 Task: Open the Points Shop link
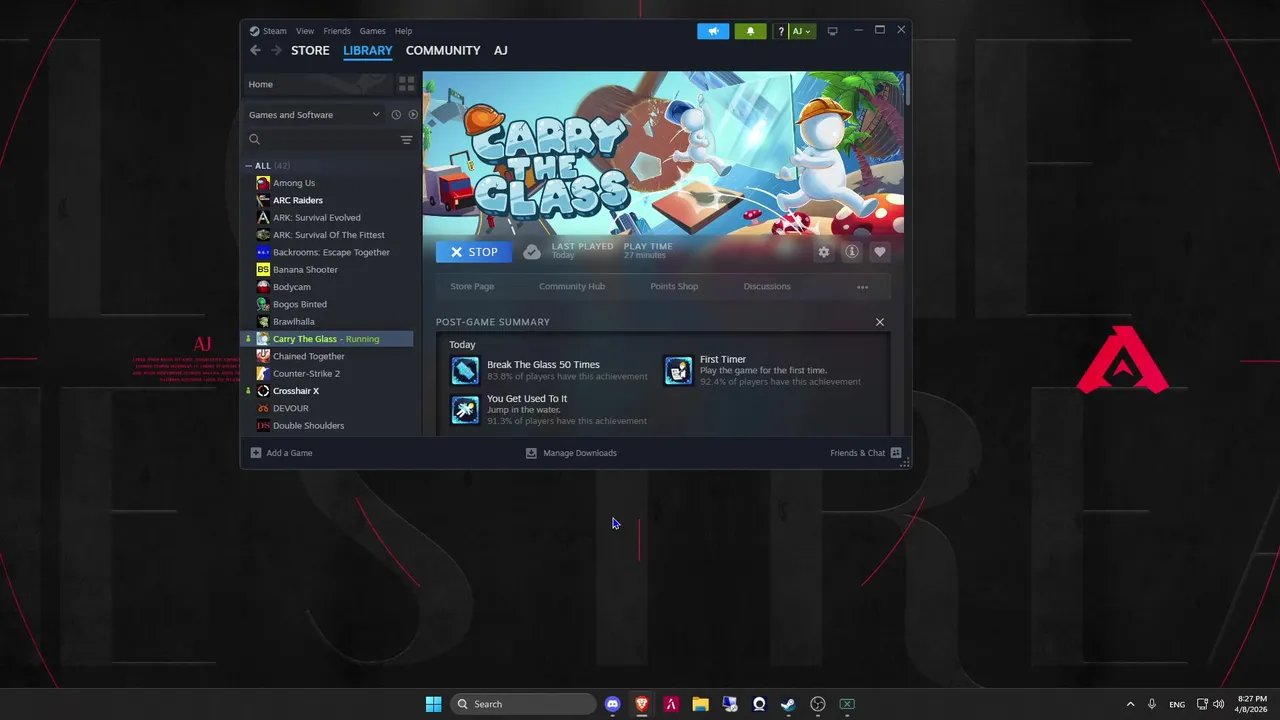(674, 286)
